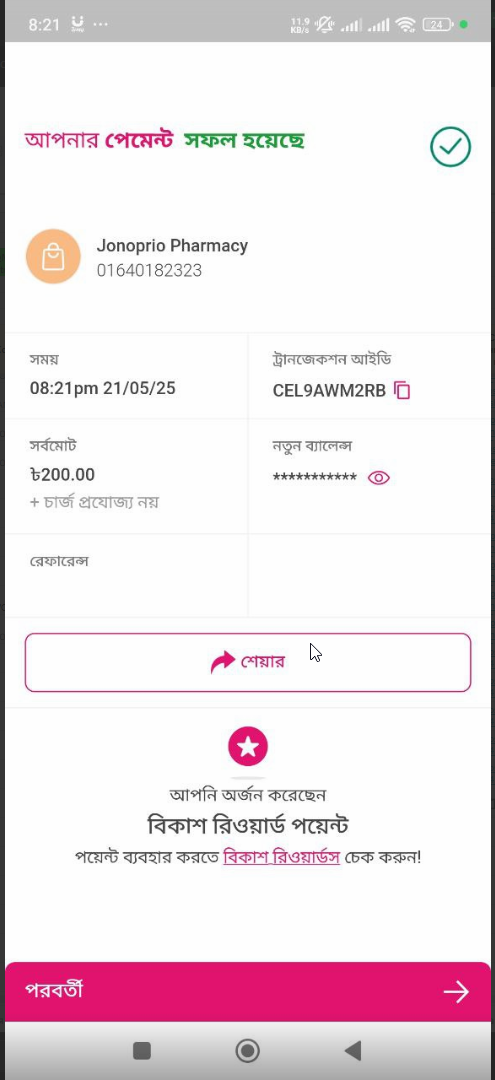Viewport: 495px width, 1080px height.
Task: Open the বিকাশ রিওয়ার্ডস link
Action: tap(282, 858)
